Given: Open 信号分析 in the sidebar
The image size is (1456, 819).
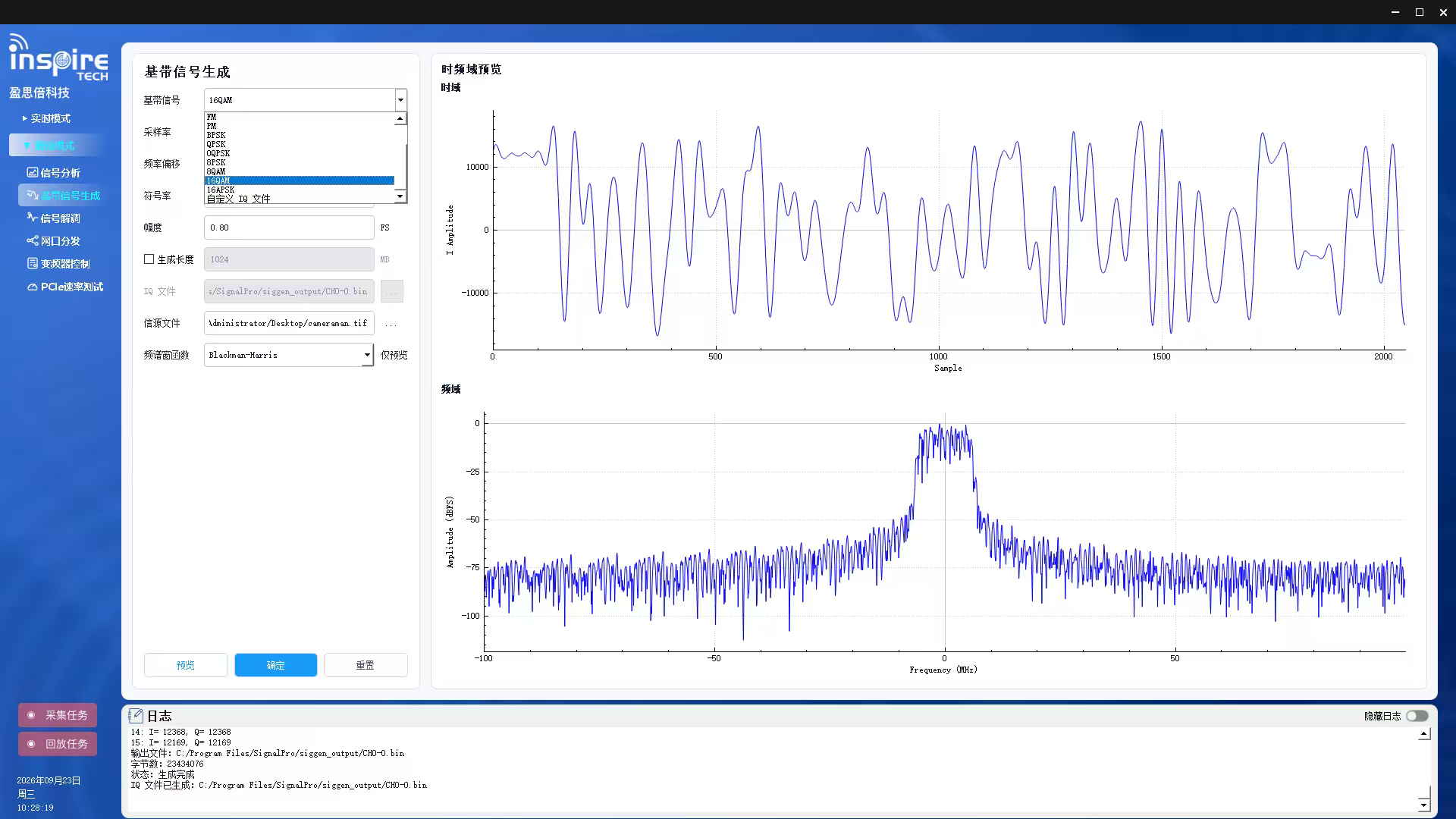Looking at the screenshot, I should coord(54,173).
